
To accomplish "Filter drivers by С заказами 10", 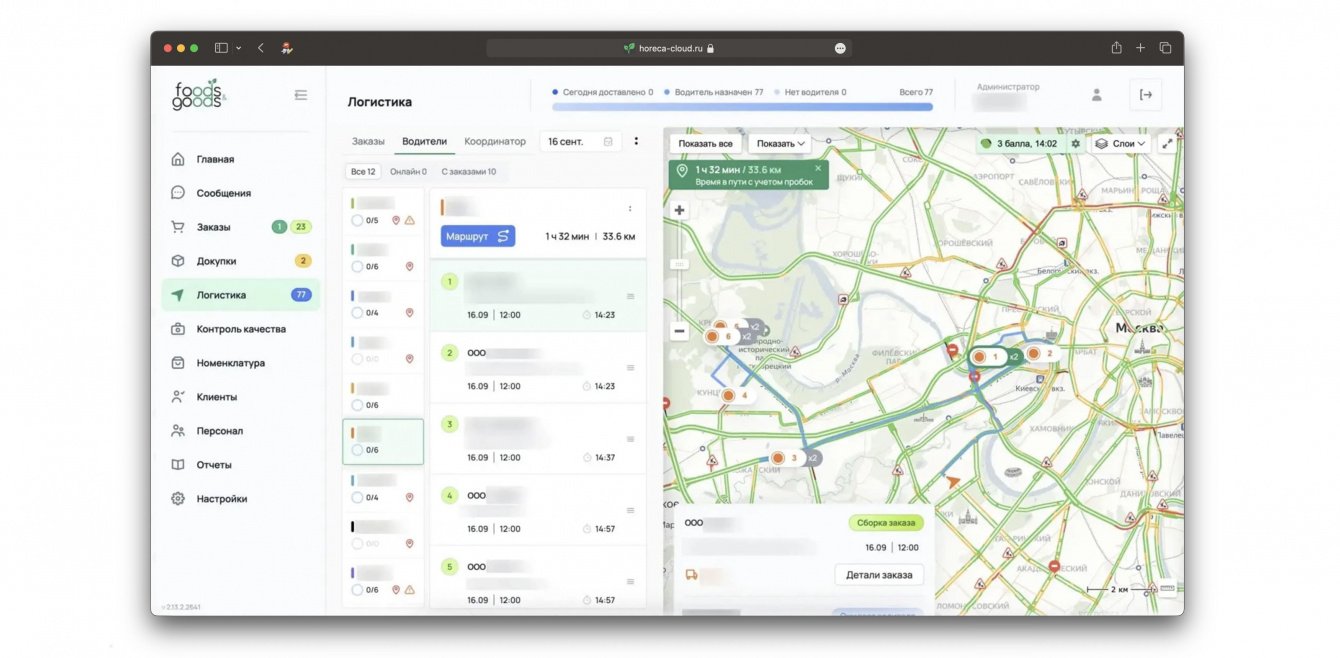I will [x=469, y=172].
